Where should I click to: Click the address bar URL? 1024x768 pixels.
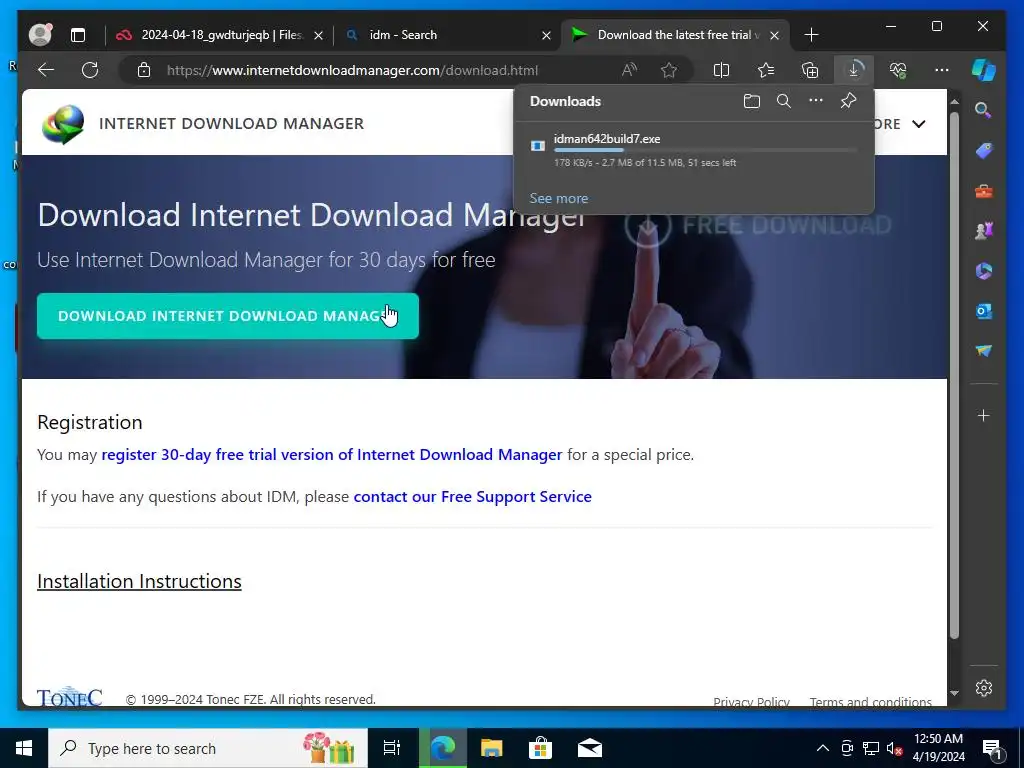[352, 70]
